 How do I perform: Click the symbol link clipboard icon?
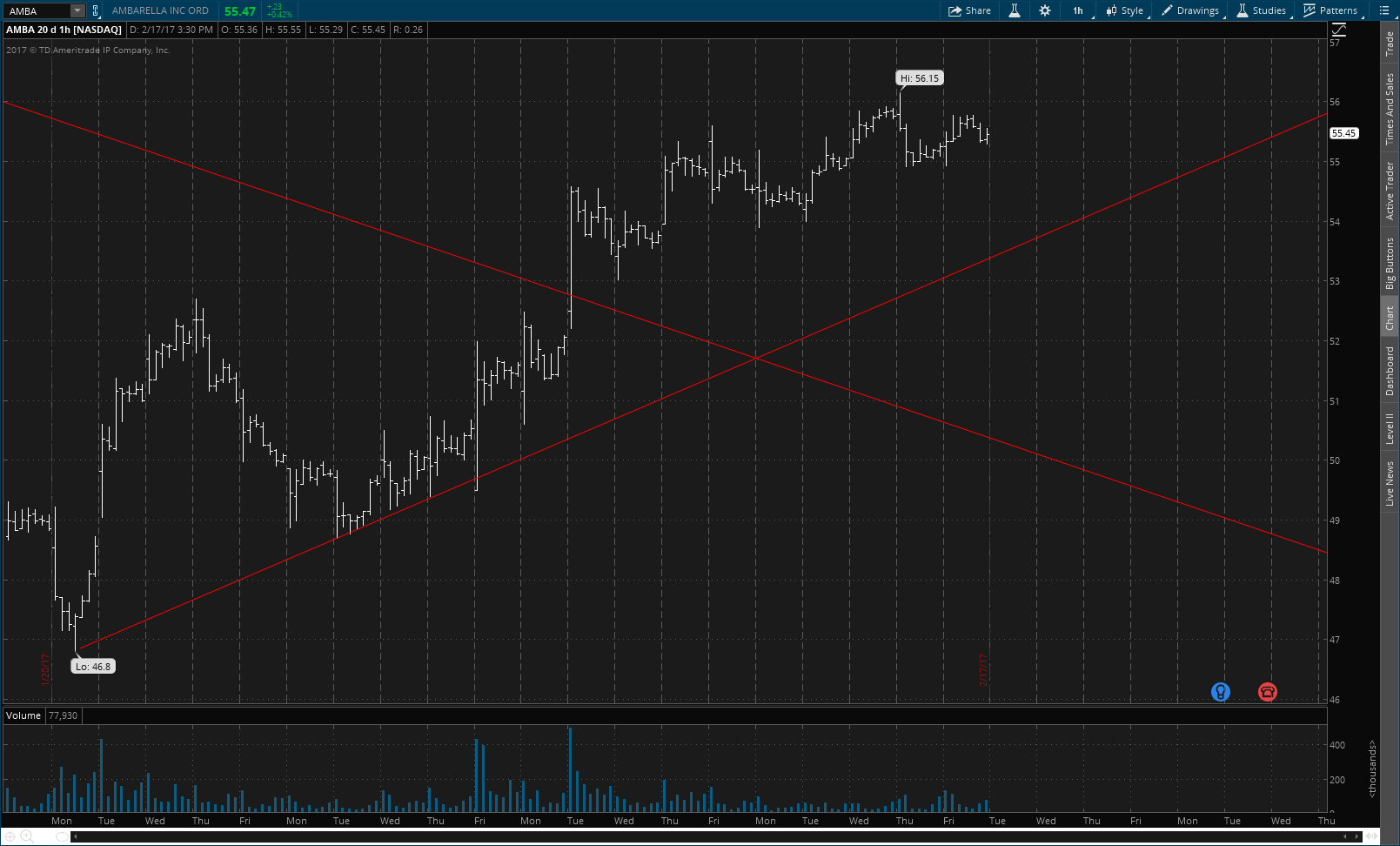(96, 10)
